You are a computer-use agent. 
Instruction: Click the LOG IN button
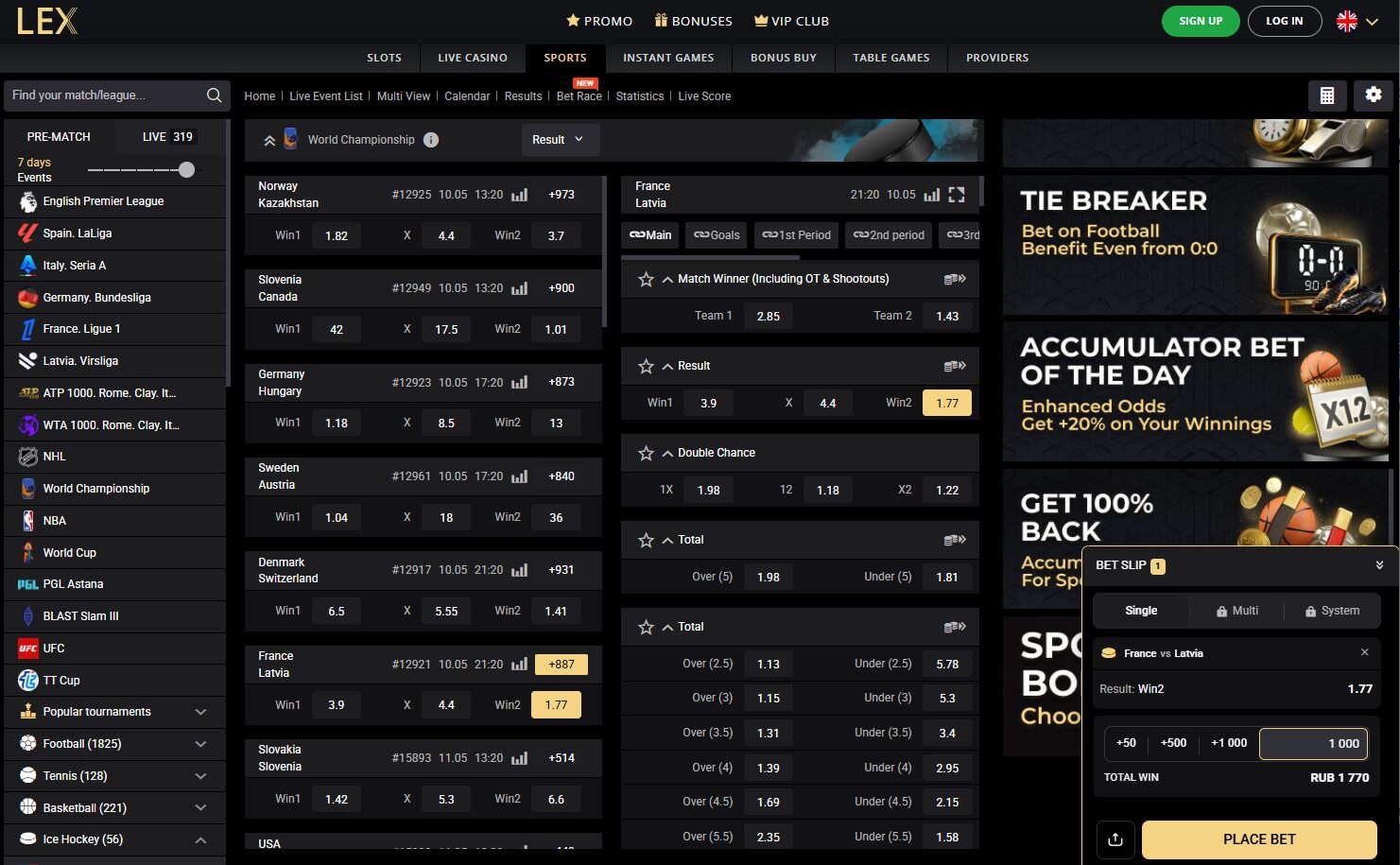tap(1285, 21)
